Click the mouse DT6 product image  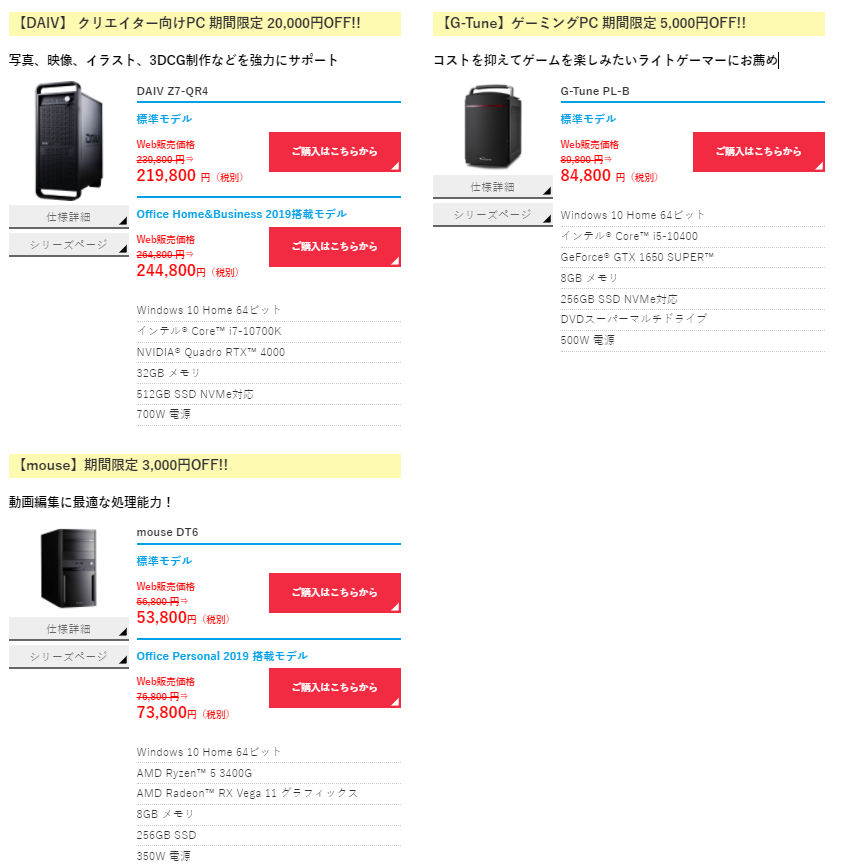(x=69, y=568)
